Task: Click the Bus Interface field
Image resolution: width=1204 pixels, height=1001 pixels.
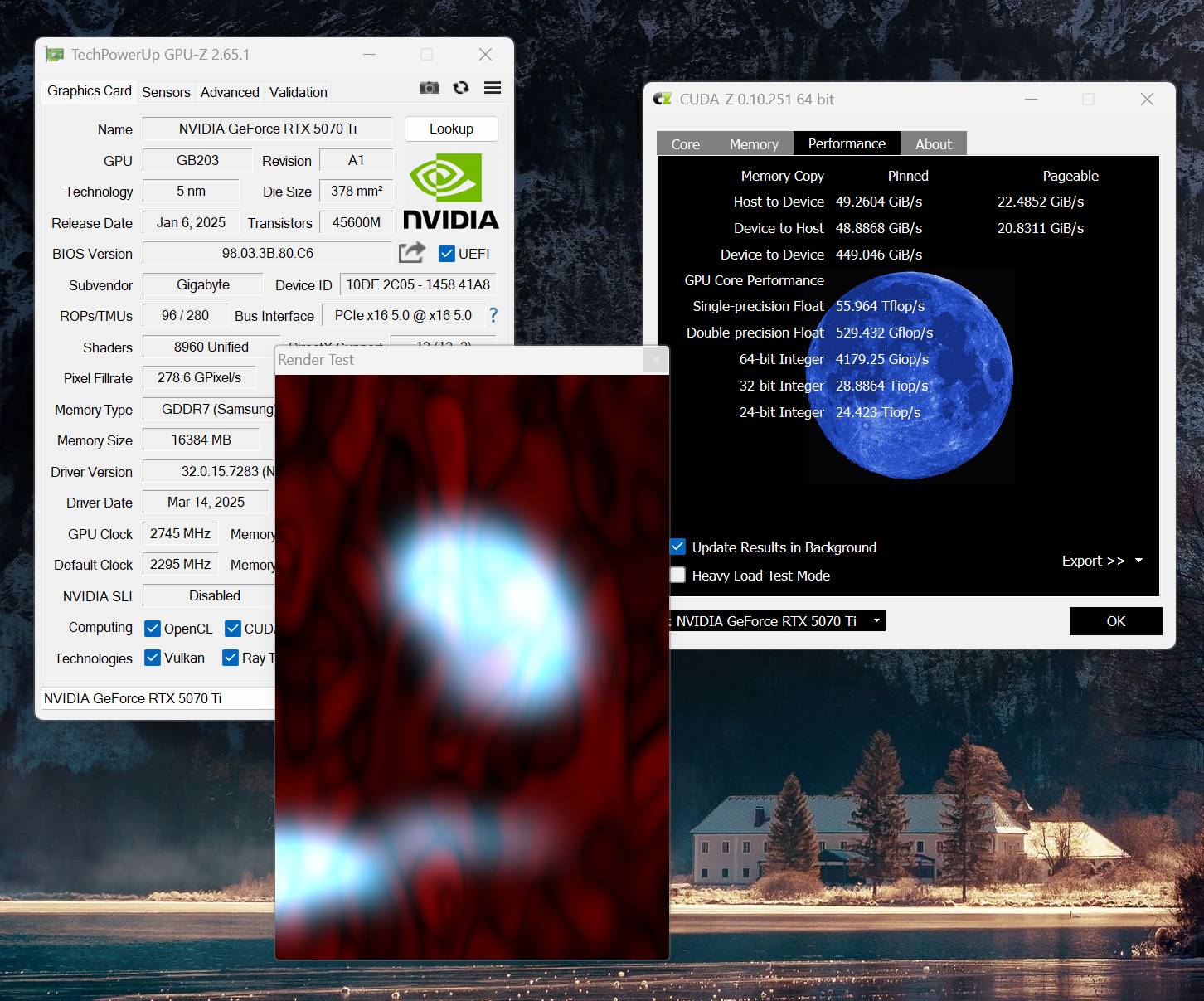Action: click(x=403, y=315)
